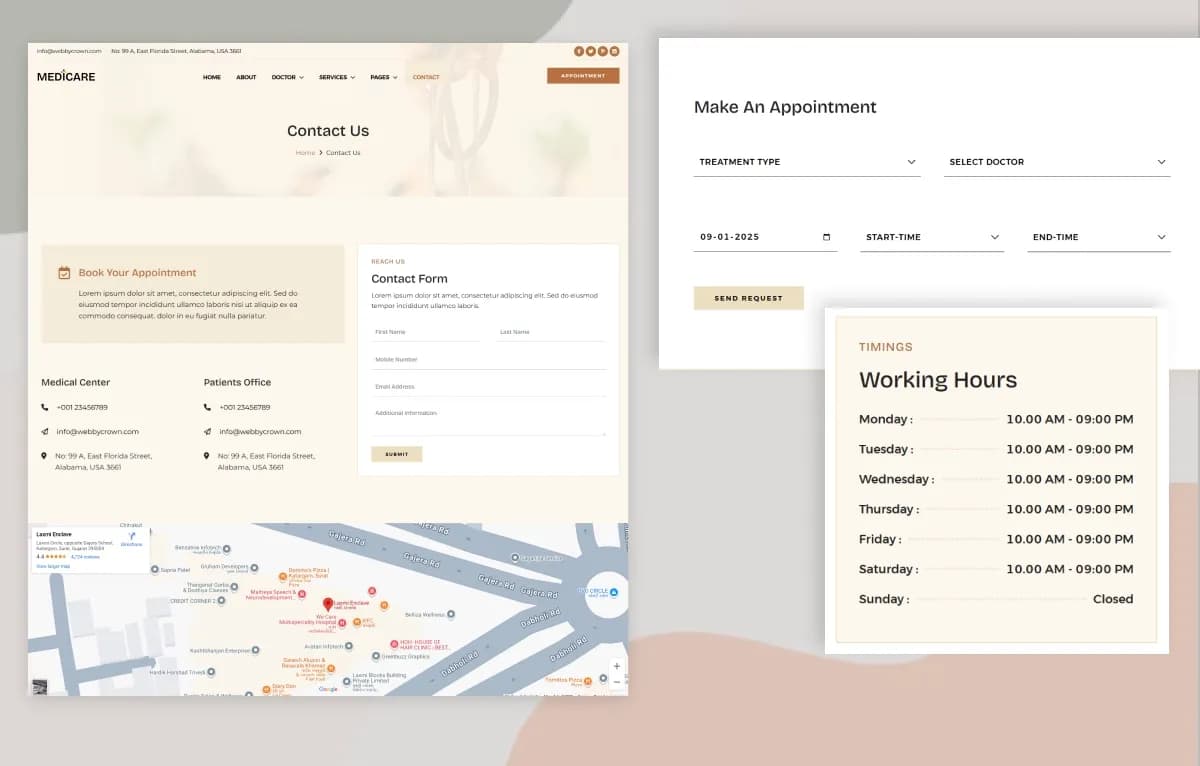Click the SUBMIT button on Contact Form
Image resolution: width=1200 pixels, height=766 pixels.
click(397, 454)
